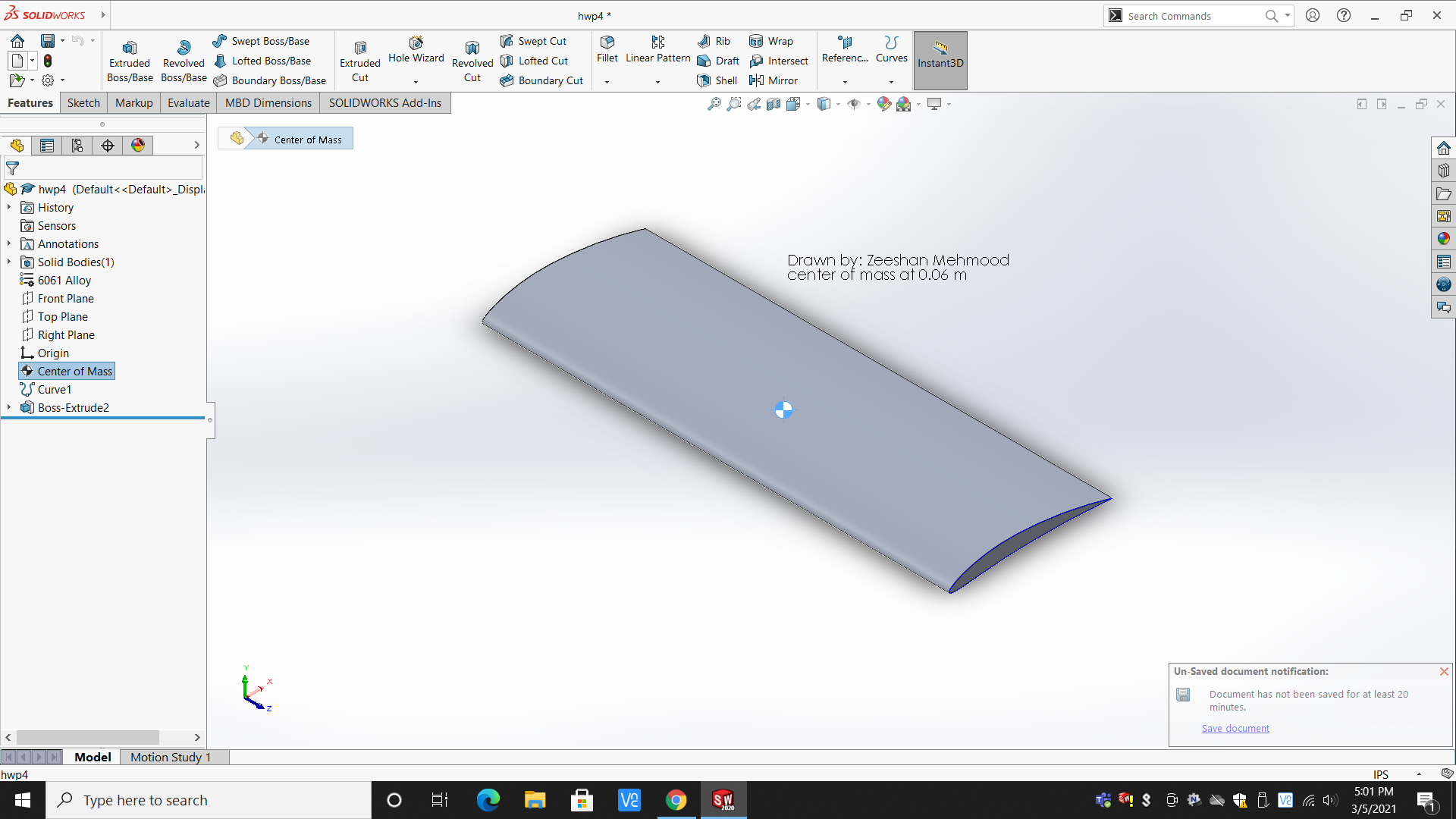Click the Lofted Cut tool

(x=535, y=61)
